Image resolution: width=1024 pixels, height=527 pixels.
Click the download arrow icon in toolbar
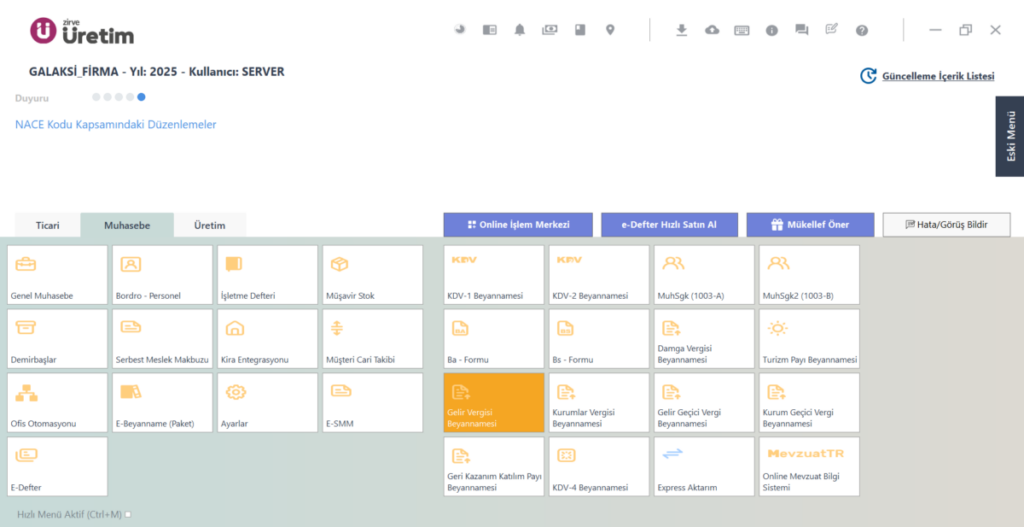click(682, 30)
